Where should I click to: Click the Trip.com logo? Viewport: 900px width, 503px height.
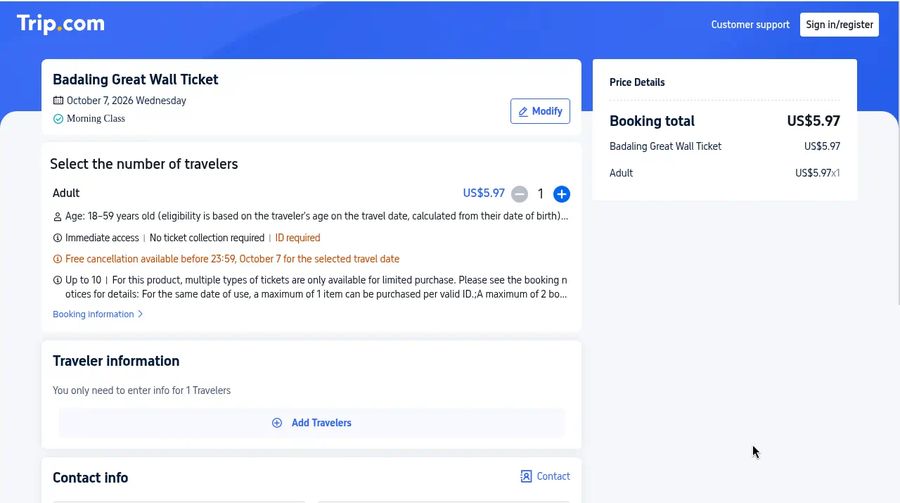[61, 24]
